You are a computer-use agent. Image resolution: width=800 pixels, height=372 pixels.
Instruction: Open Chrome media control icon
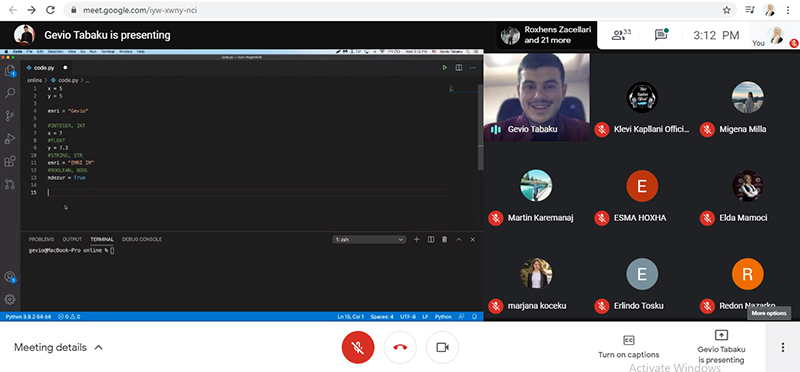[749, 10]
